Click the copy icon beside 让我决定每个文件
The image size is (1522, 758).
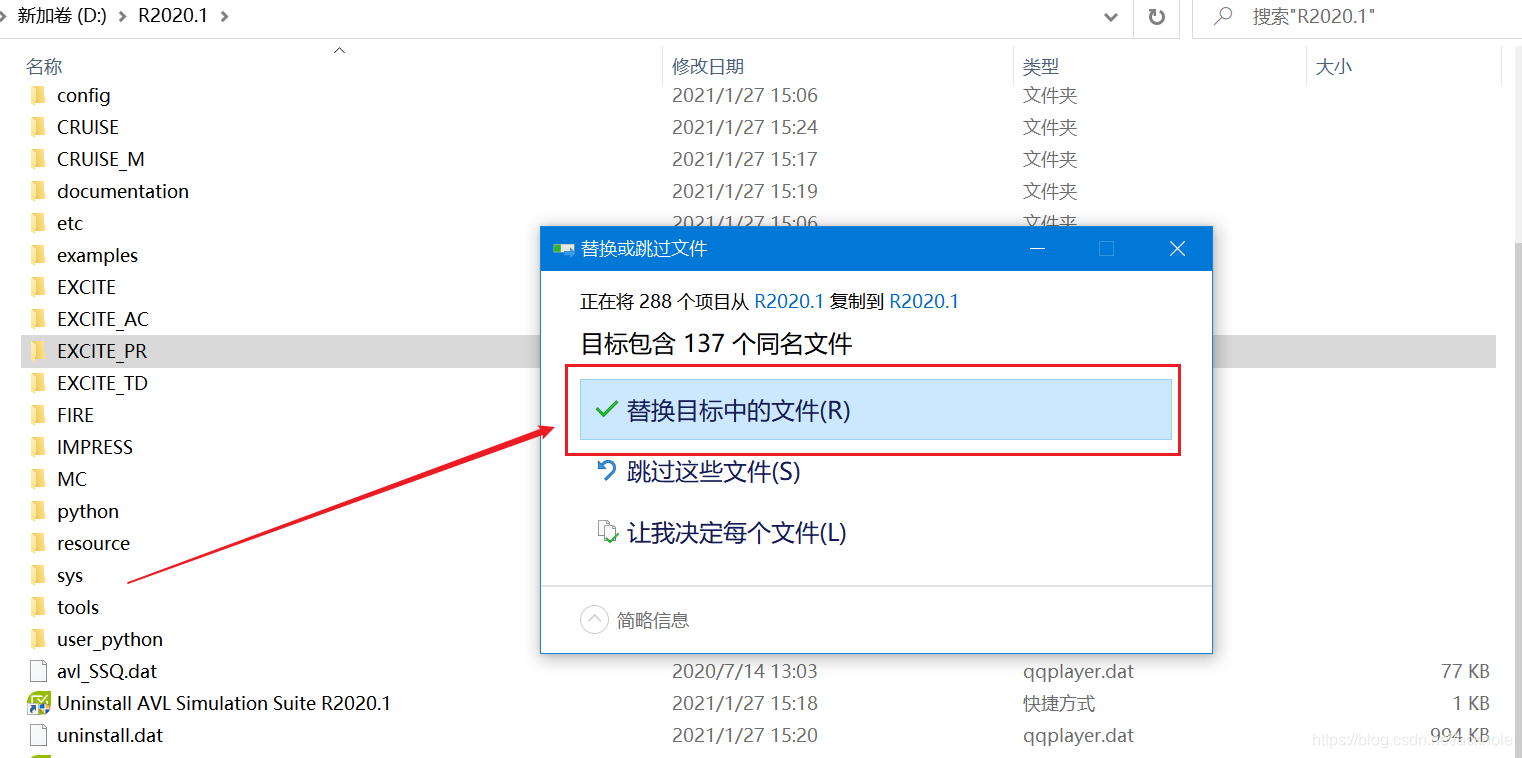(608, 530)
